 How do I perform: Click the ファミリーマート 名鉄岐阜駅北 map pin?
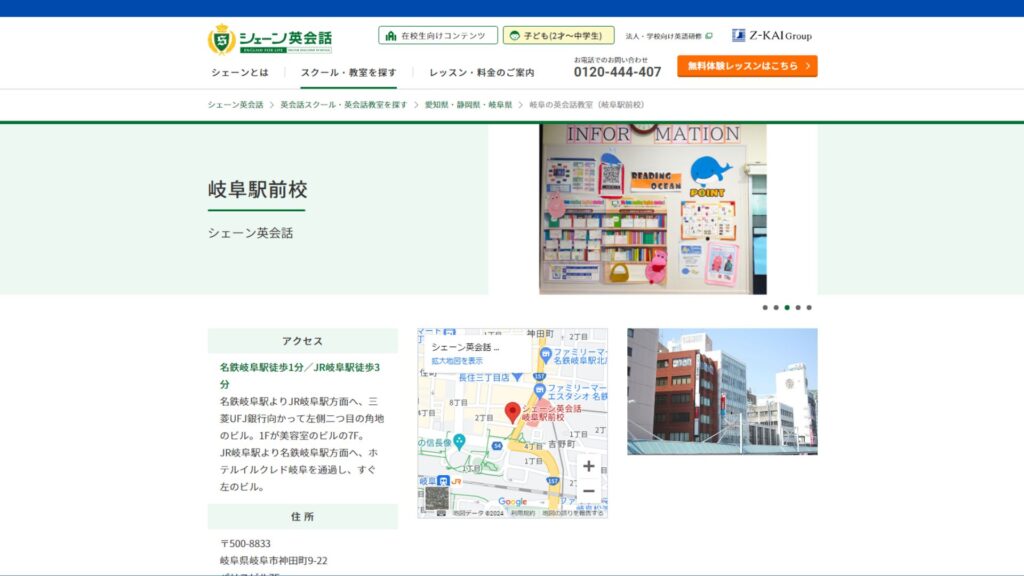pos(546,355)
